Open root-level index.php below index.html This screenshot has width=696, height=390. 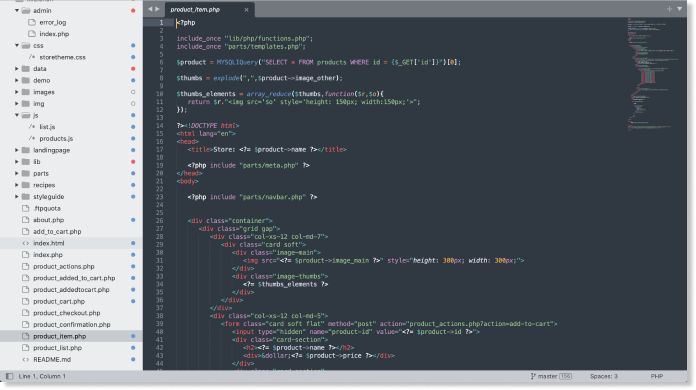click(x=47, y=255)
